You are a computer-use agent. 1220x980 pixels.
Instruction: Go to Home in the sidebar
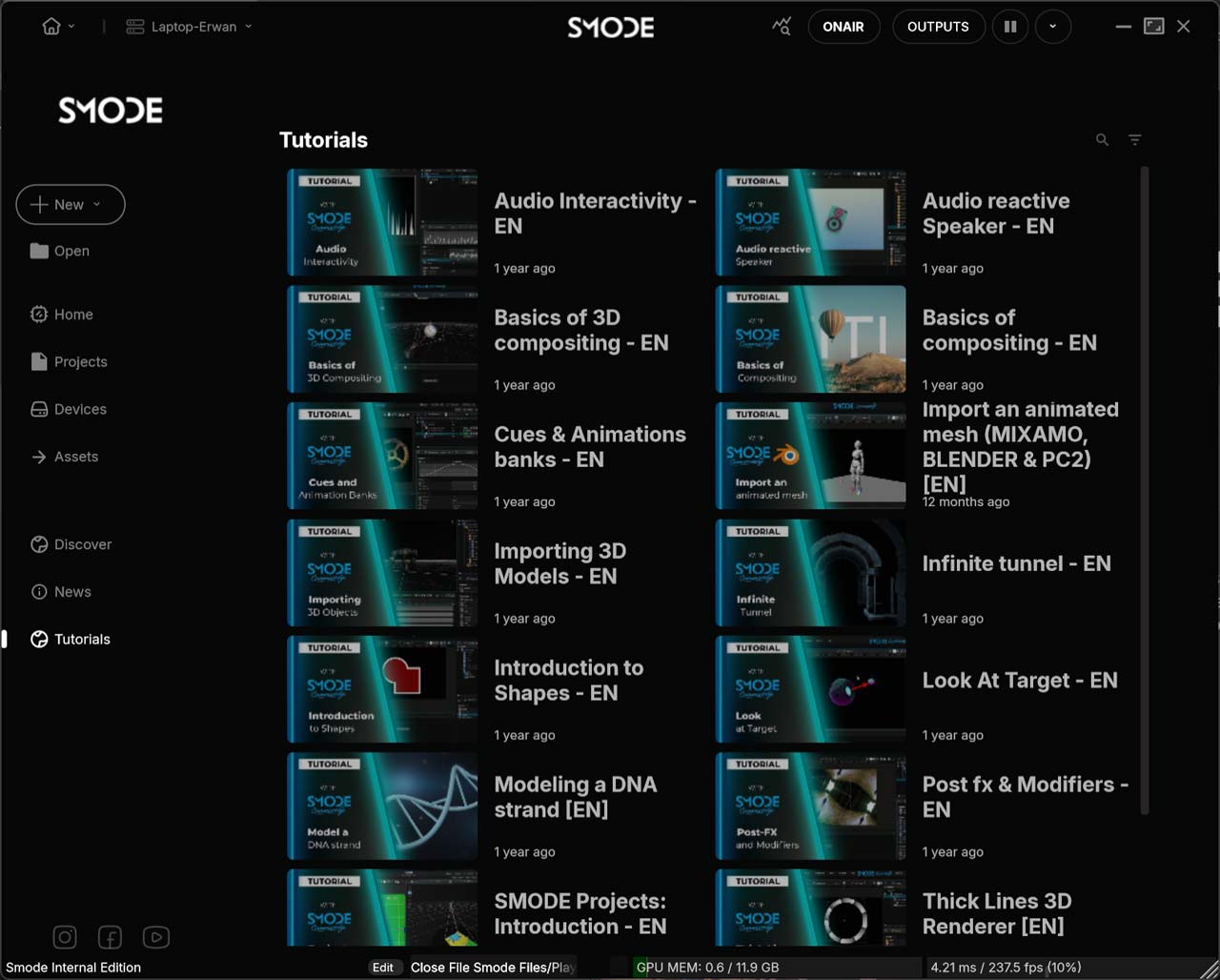(x=62, y=315)
